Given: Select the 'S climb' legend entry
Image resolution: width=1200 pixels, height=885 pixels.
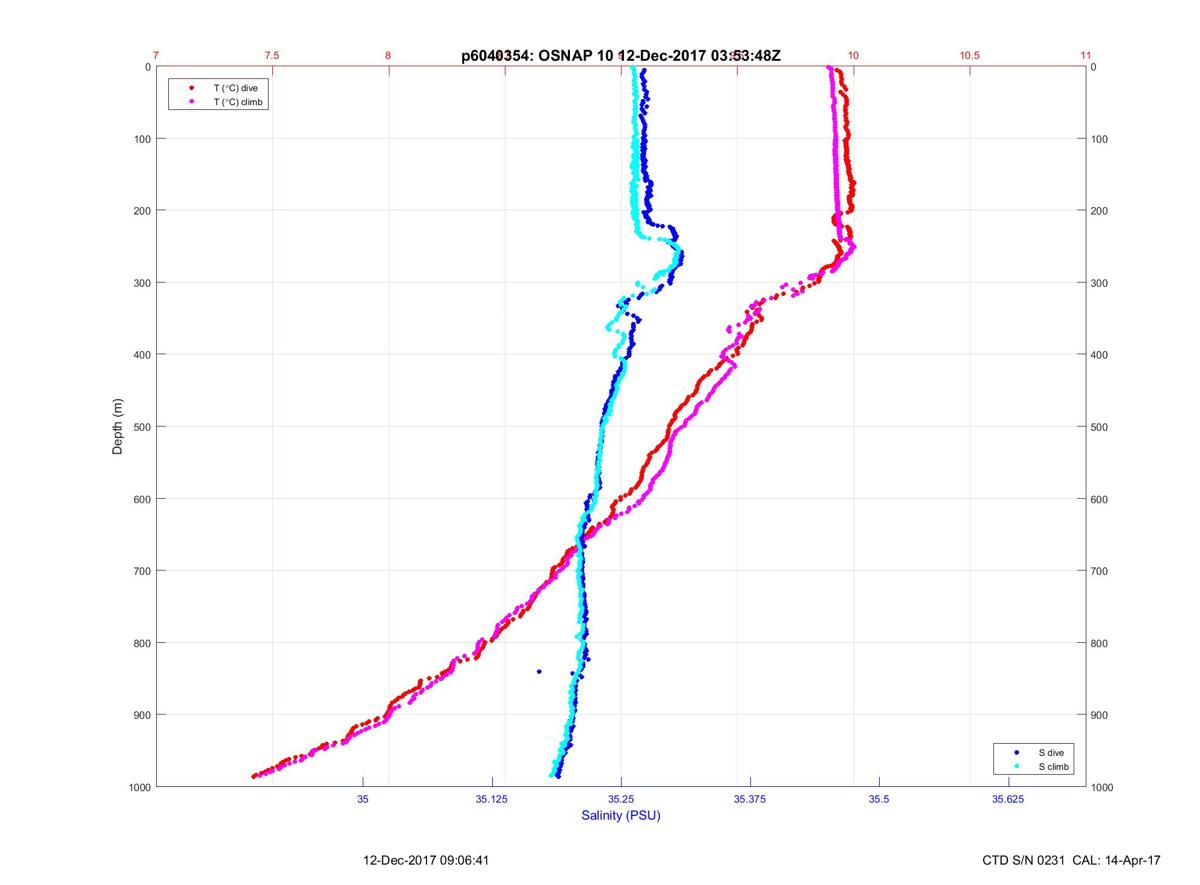Looking at the screenshot, I should tap(1053, 766).
